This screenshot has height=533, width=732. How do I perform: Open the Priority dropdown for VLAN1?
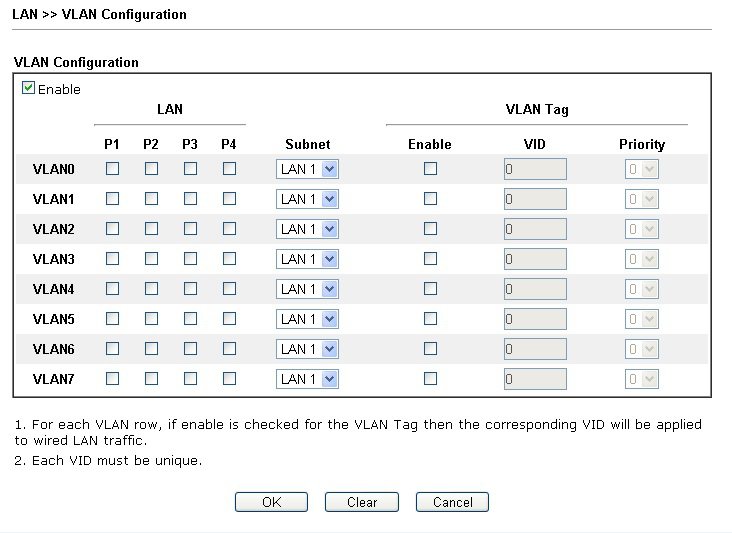pos(641,200)
